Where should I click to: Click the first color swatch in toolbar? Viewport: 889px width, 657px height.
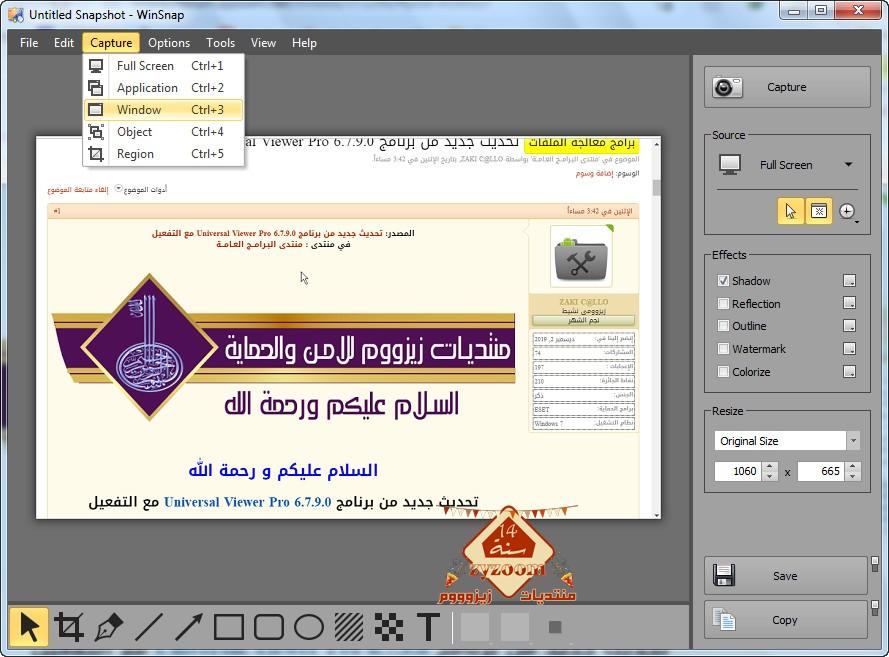pyautogui.click(x=475, y=627)
